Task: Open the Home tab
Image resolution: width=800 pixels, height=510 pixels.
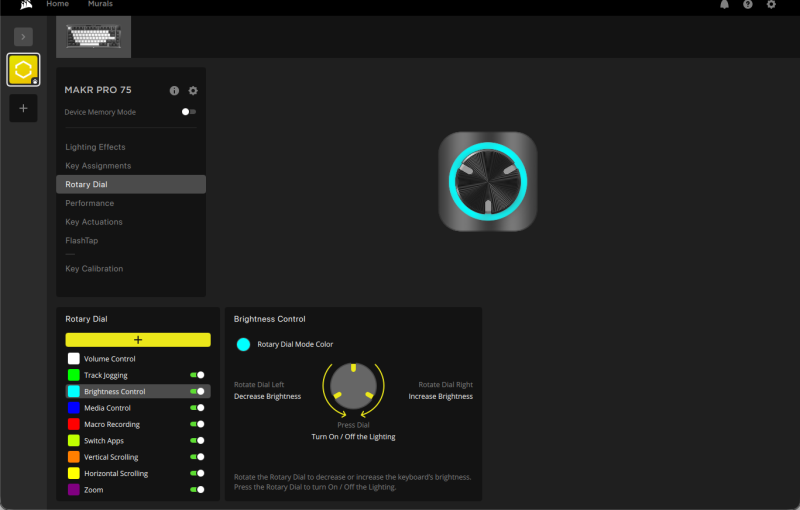Action: pyautogui.click(x=57, y=4)
